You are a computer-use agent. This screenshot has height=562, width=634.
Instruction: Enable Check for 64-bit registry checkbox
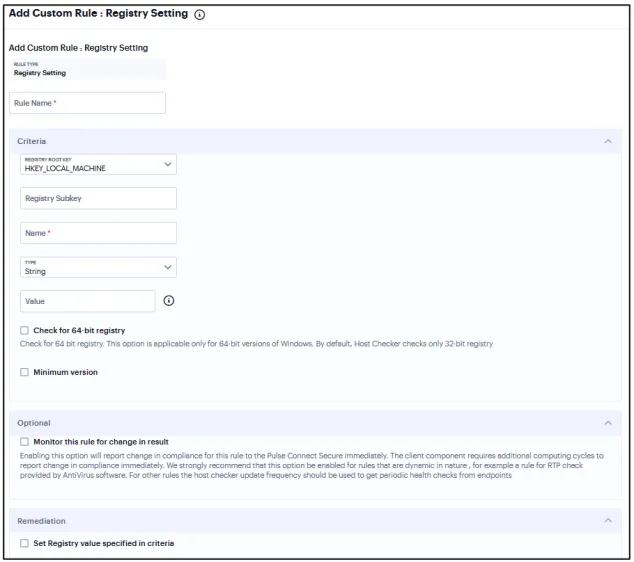click(x=25, y=330)
